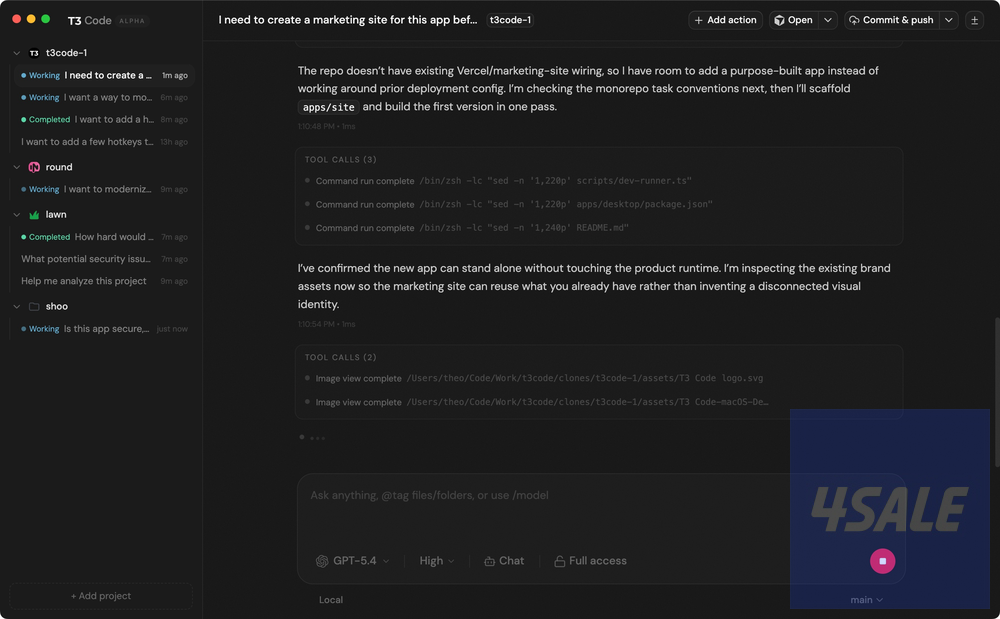
Task: Select thread 'I want to add a few hotkeys t...'
Action: 105,142
